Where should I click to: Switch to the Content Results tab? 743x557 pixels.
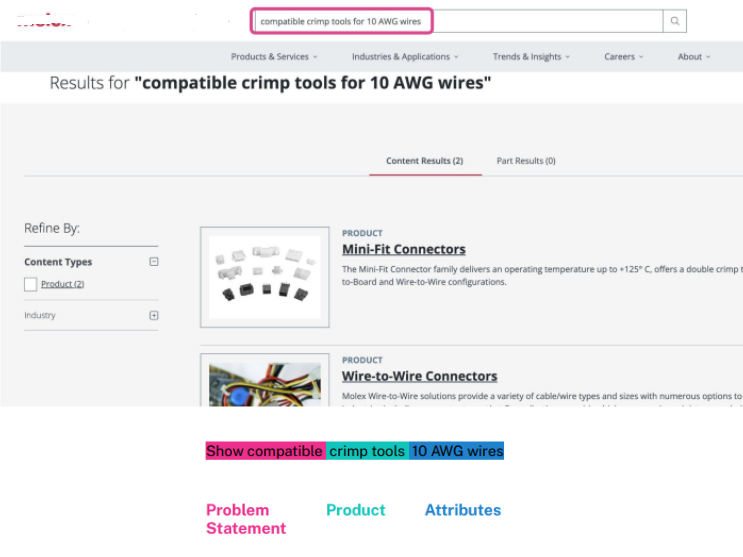[x=424, y=161]
